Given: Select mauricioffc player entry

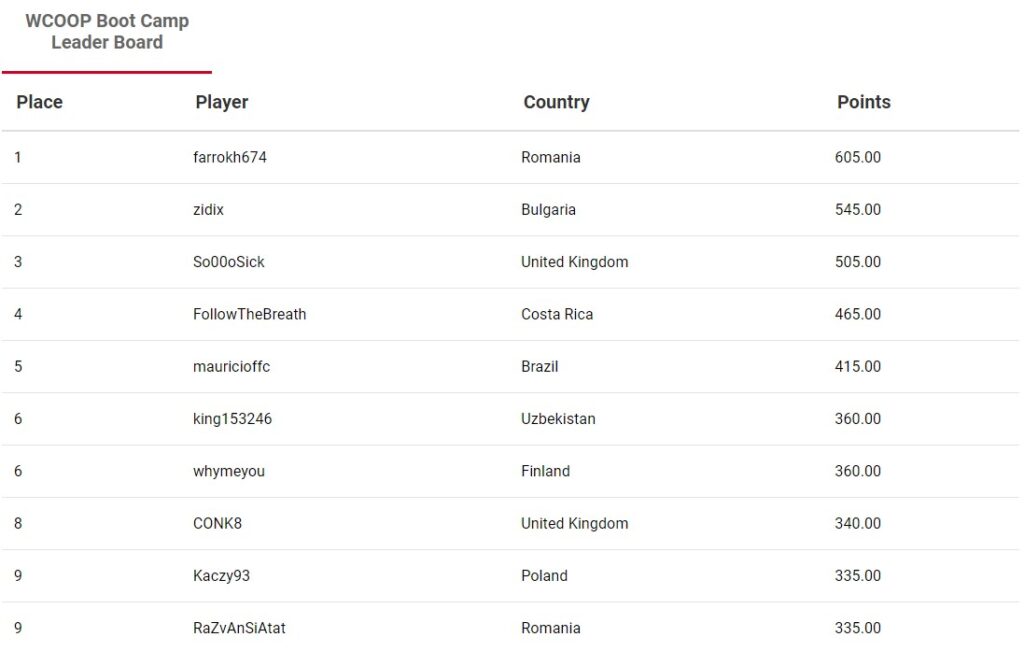Looking at the screenshot, I should coord(231,366).
